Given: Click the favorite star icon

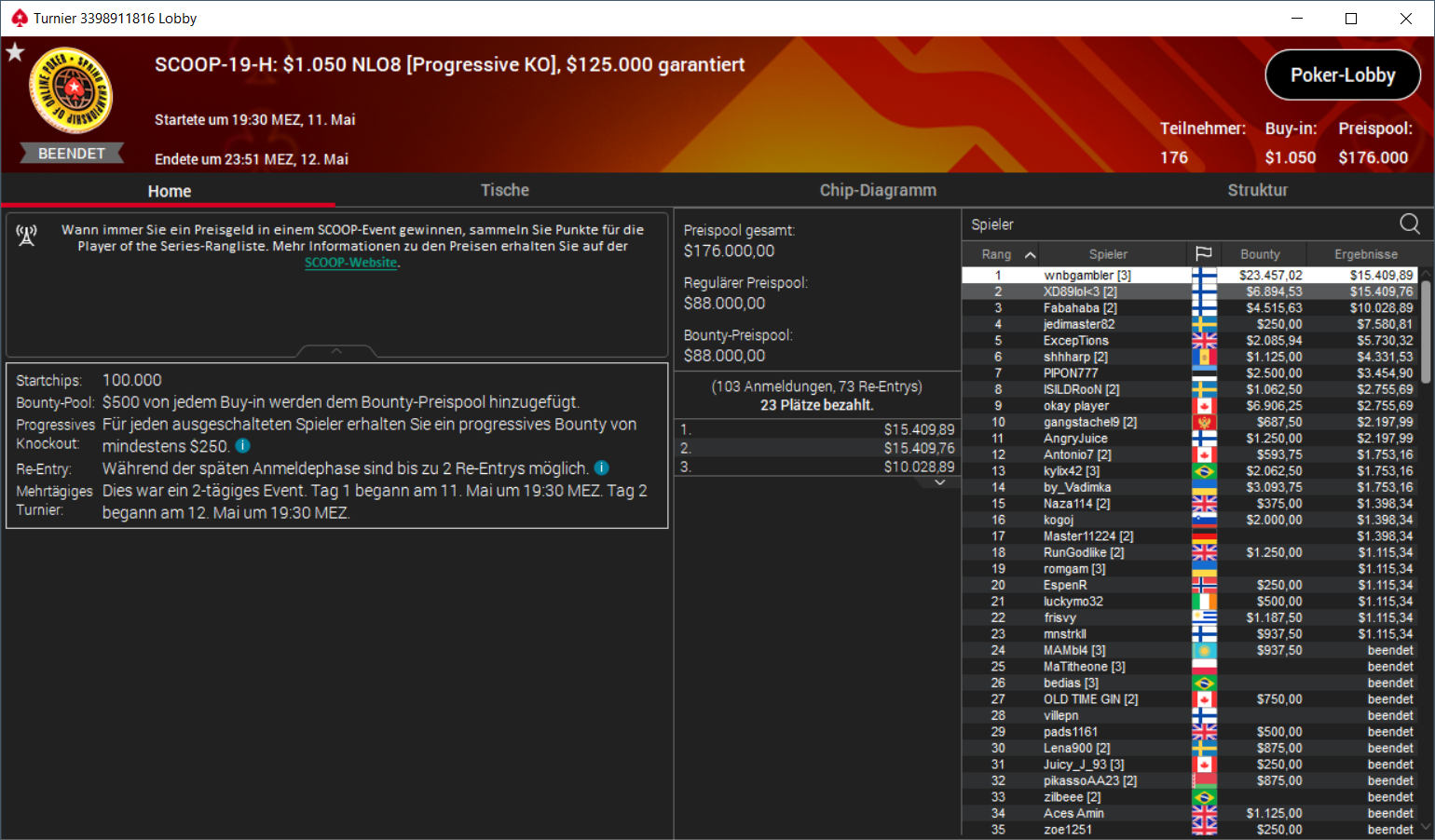Looking at the screenshot, I should coord(15,52).
